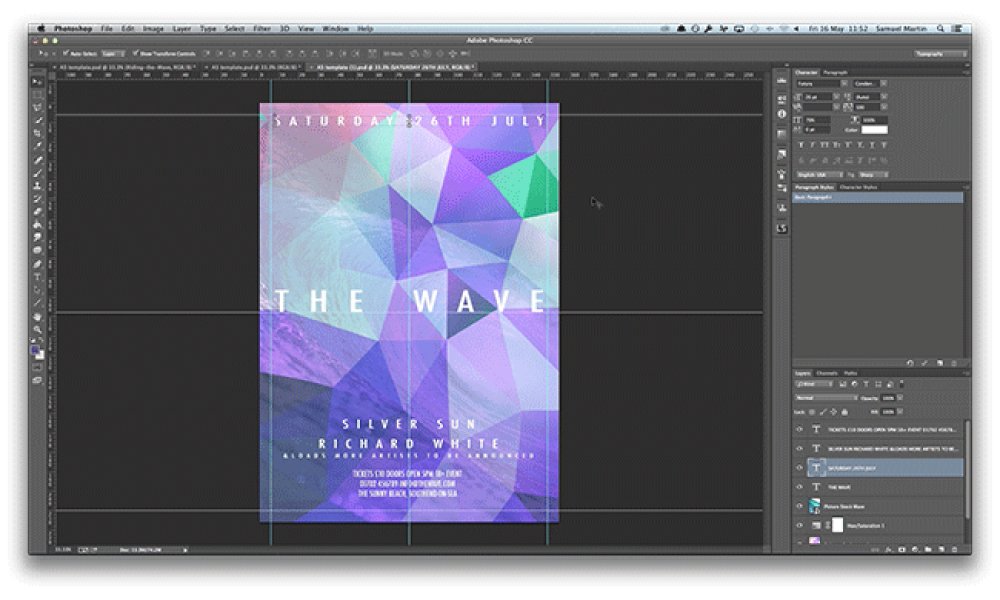Select the Hand tool
The image size is (1000, 600).
pos(38,316)
